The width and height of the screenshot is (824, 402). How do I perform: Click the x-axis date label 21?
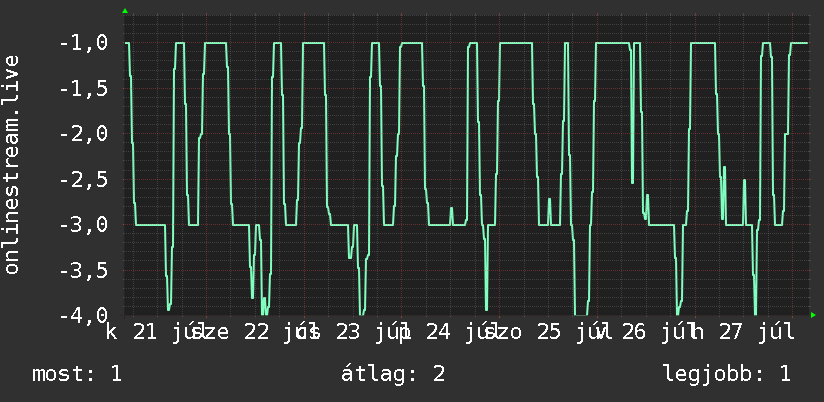tap(145, 333)
